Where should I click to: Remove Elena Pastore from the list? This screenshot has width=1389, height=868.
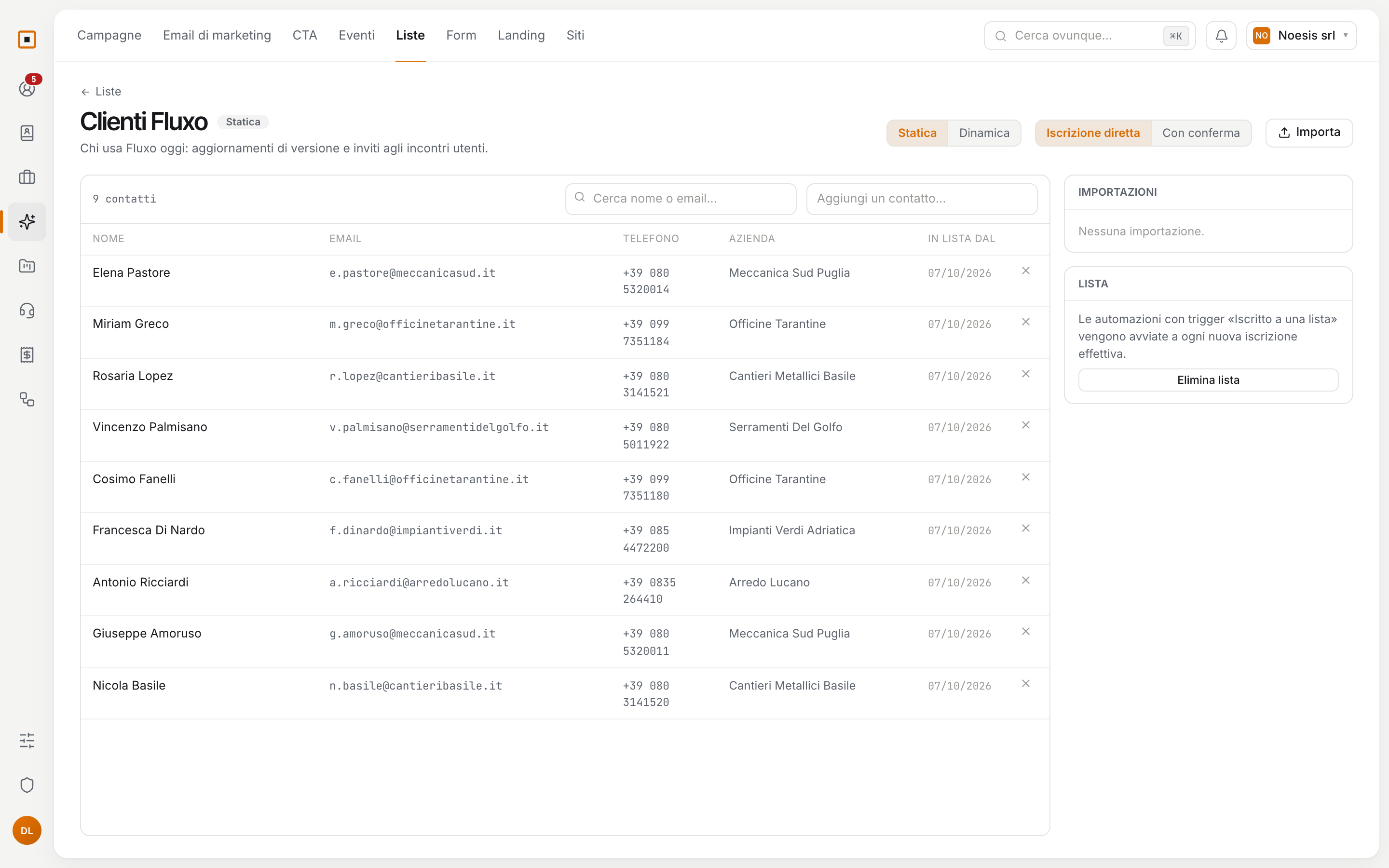click(1026, 271)
